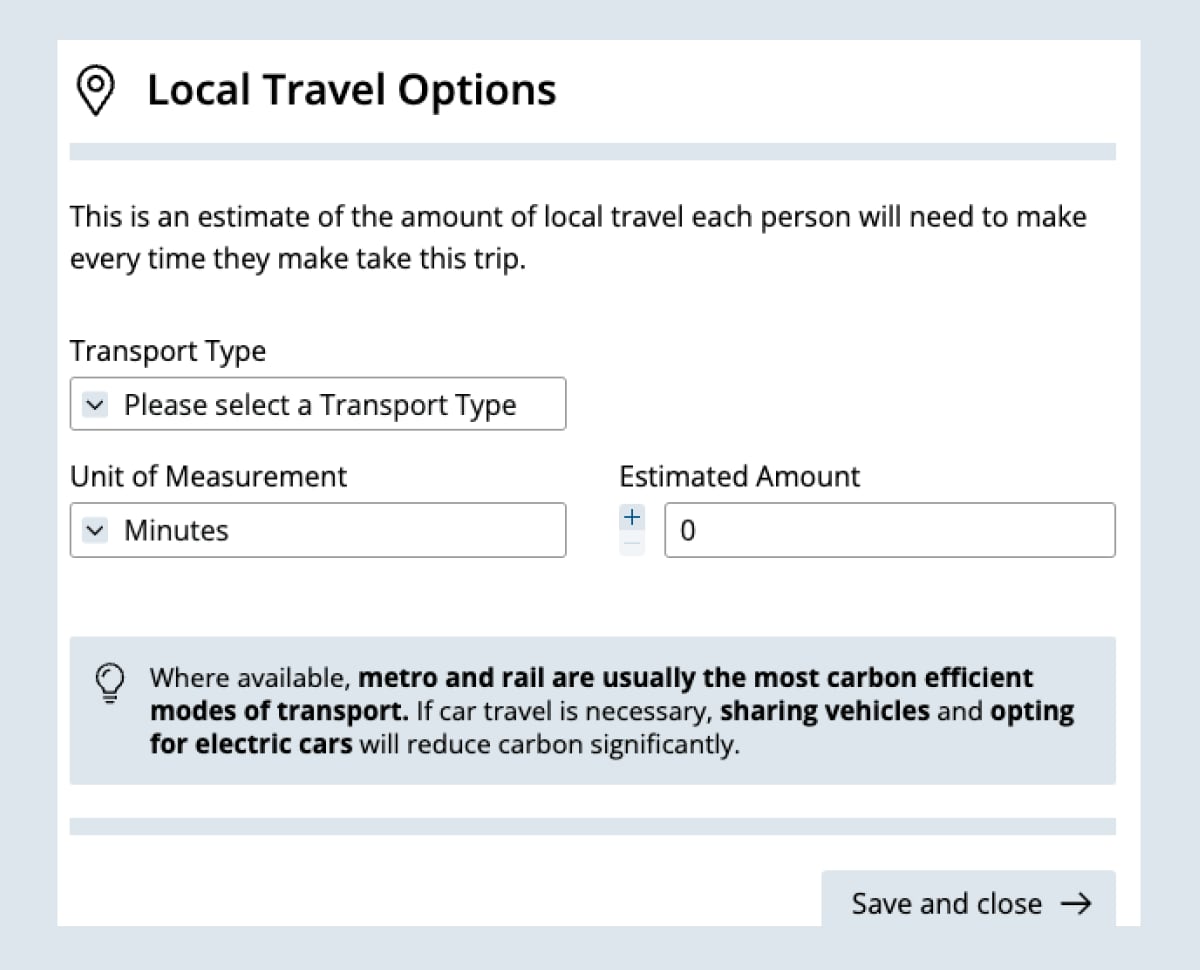The image size is (1200, 970).
Task: Open the "Please select a Transport Type" dropdown
Action: [x=318, y=405]
